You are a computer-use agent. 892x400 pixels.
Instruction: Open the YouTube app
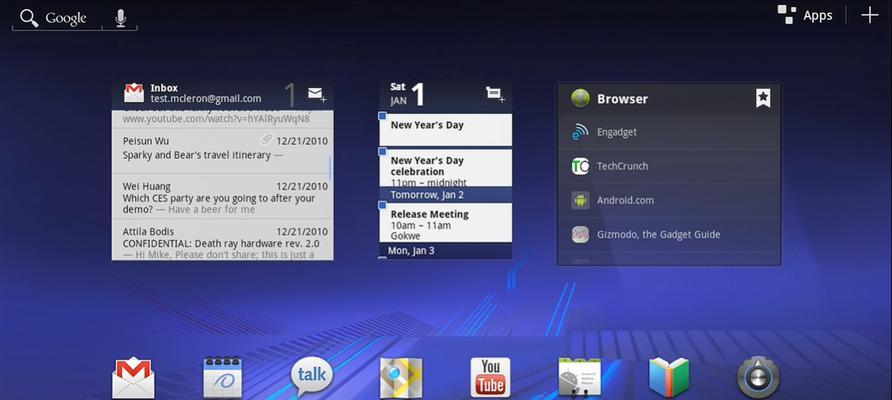pos(490,378)
